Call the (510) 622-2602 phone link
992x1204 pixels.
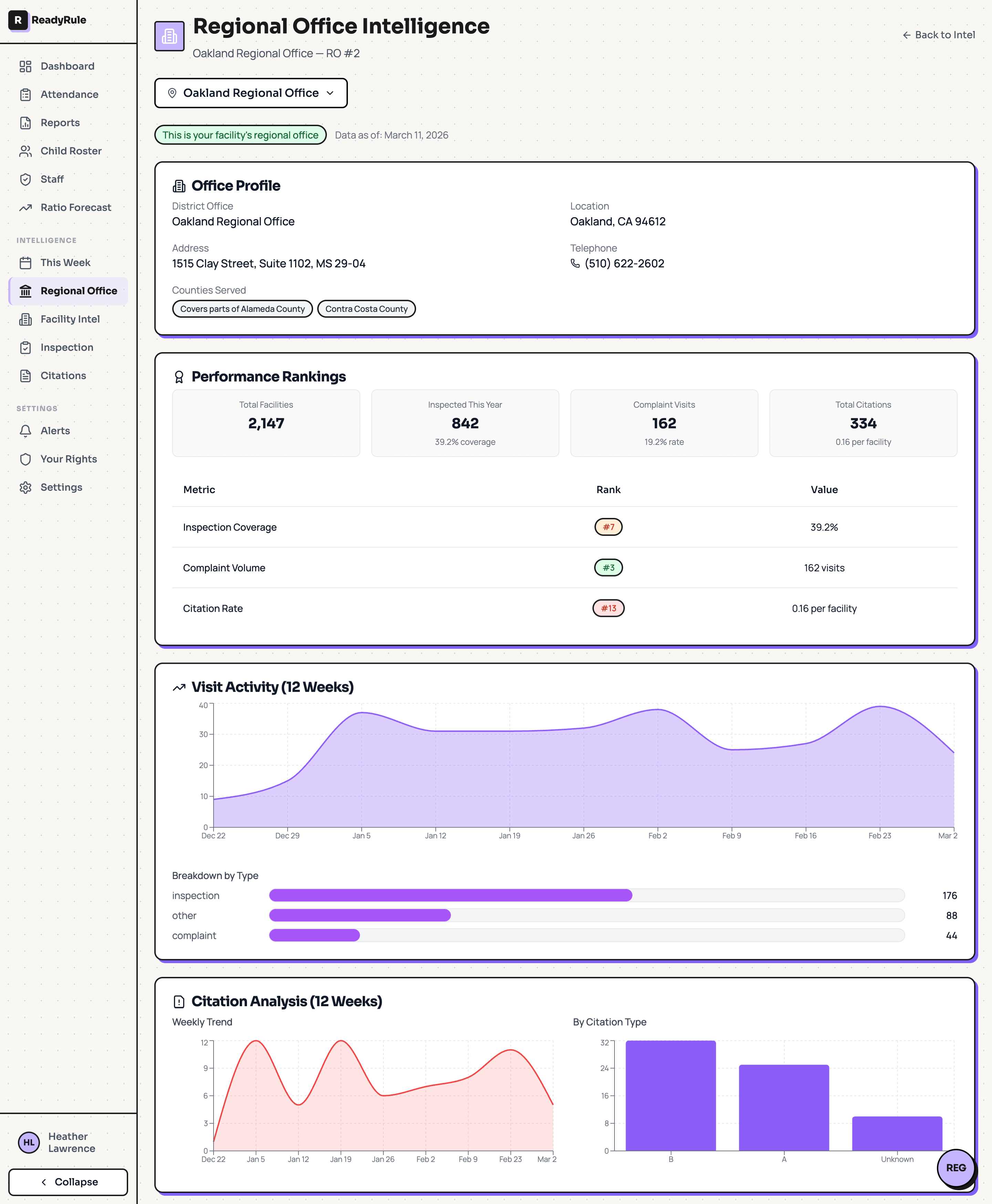tap(624, 264)
